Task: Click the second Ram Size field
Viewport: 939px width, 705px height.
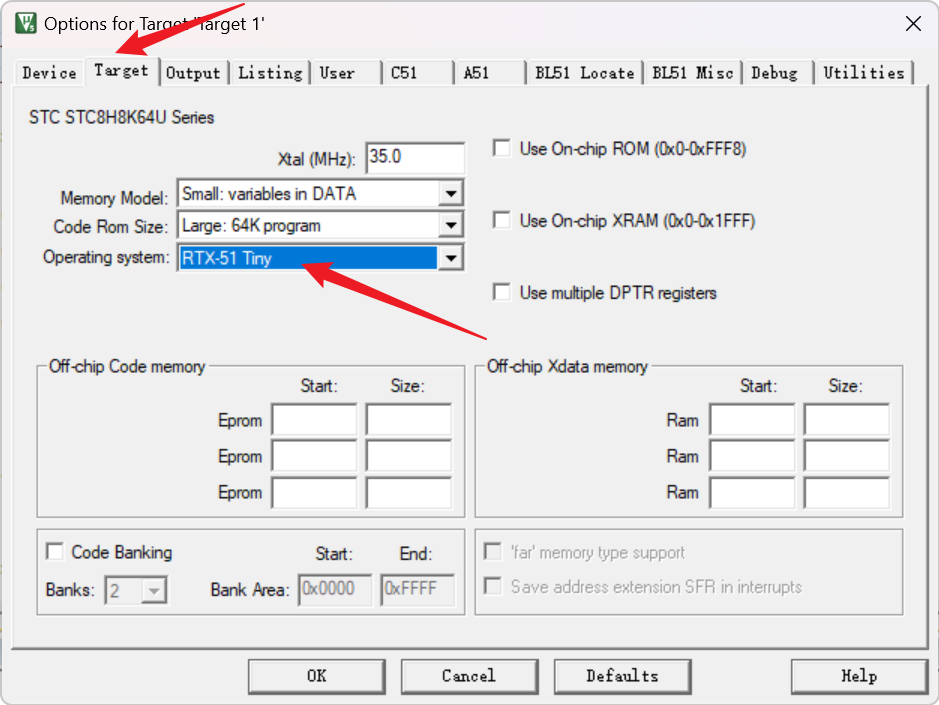Action: click(847, 456)
